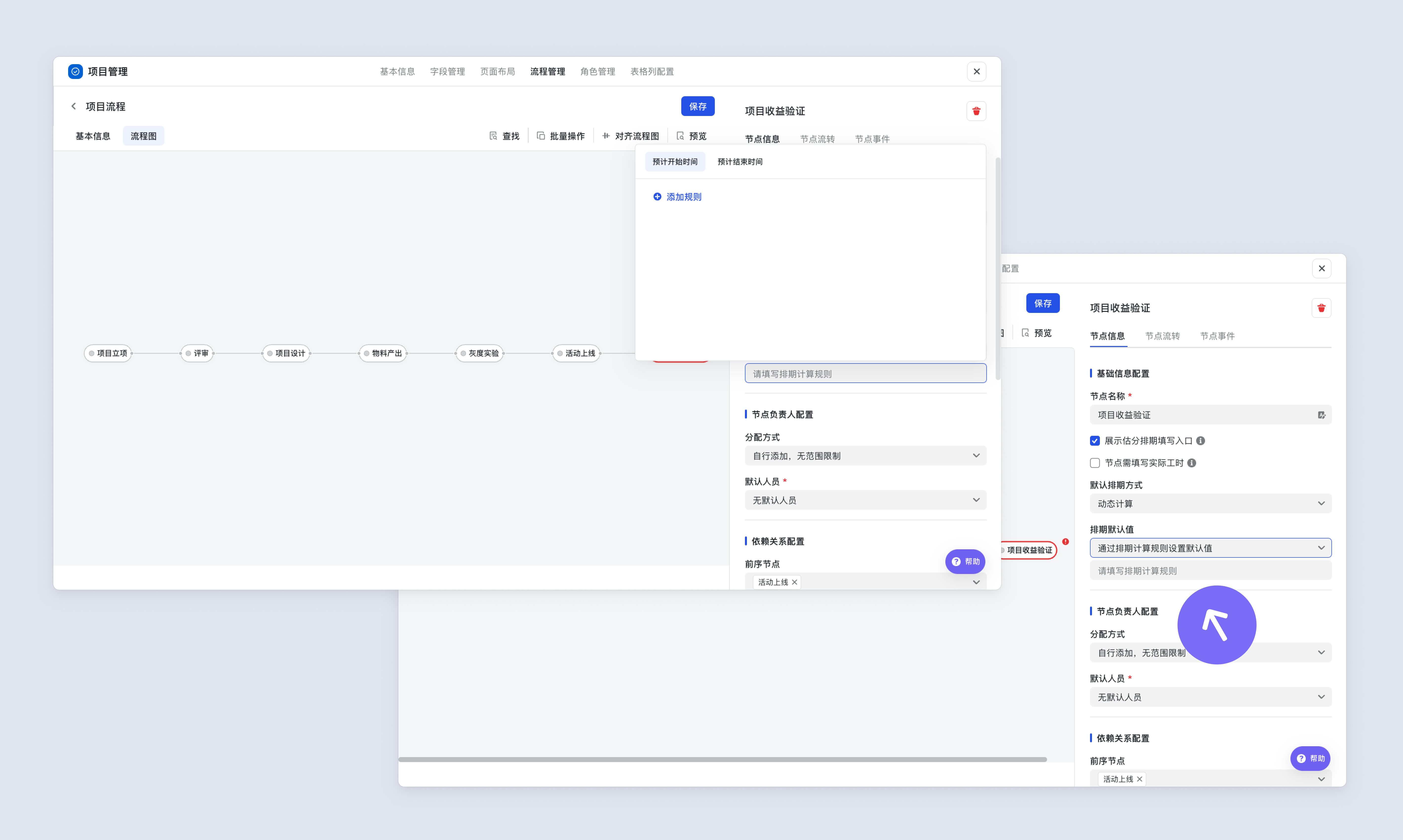Select the 活动上线 flow node
This screenshot has height=840, width=1403.
tap(576, 353)
